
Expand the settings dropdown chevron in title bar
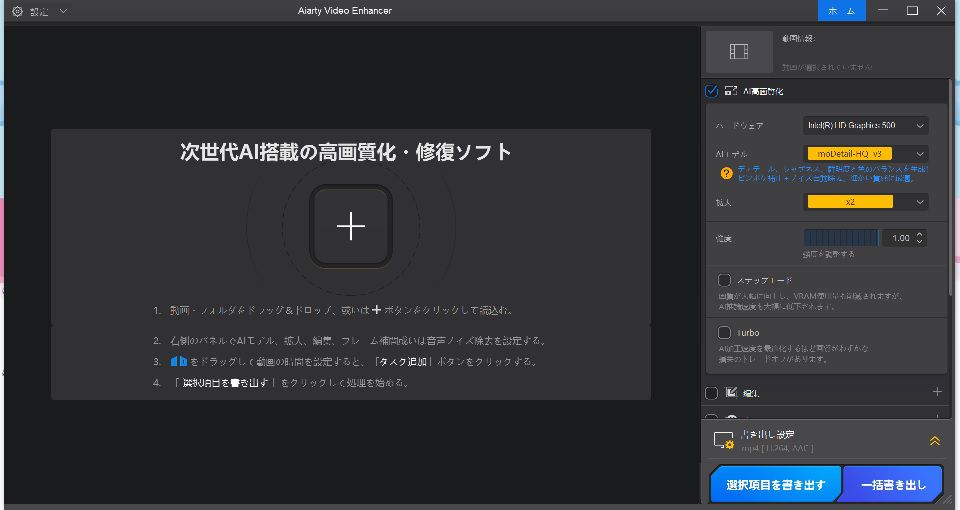click(63, 11)
